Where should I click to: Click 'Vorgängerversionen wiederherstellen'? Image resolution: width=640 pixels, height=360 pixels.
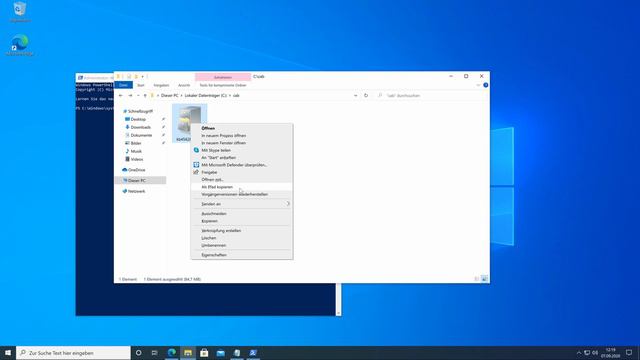(x=235, y=194)
